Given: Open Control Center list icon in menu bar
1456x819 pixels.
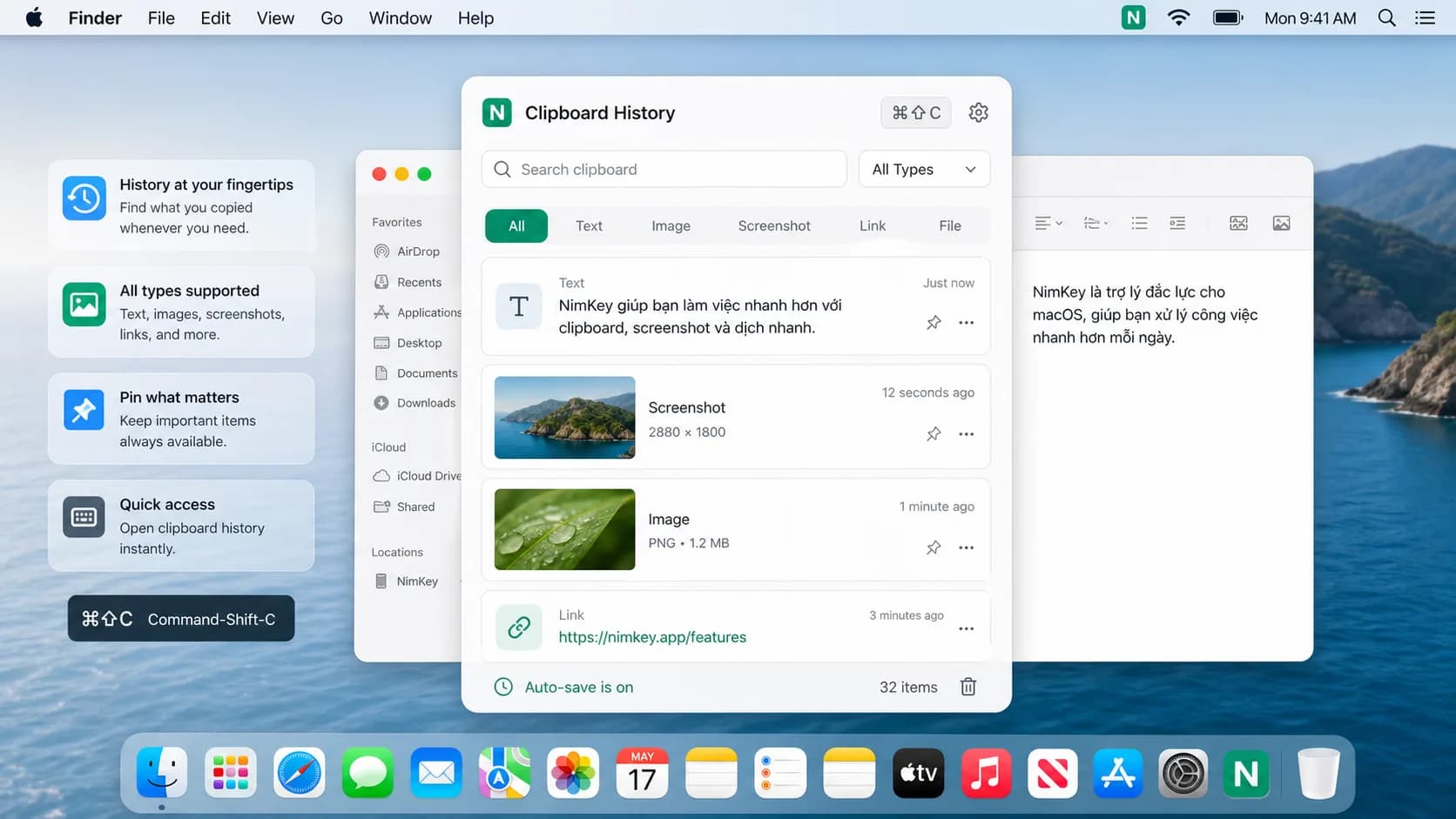Looking at the screenshot, I should 1426,17.
